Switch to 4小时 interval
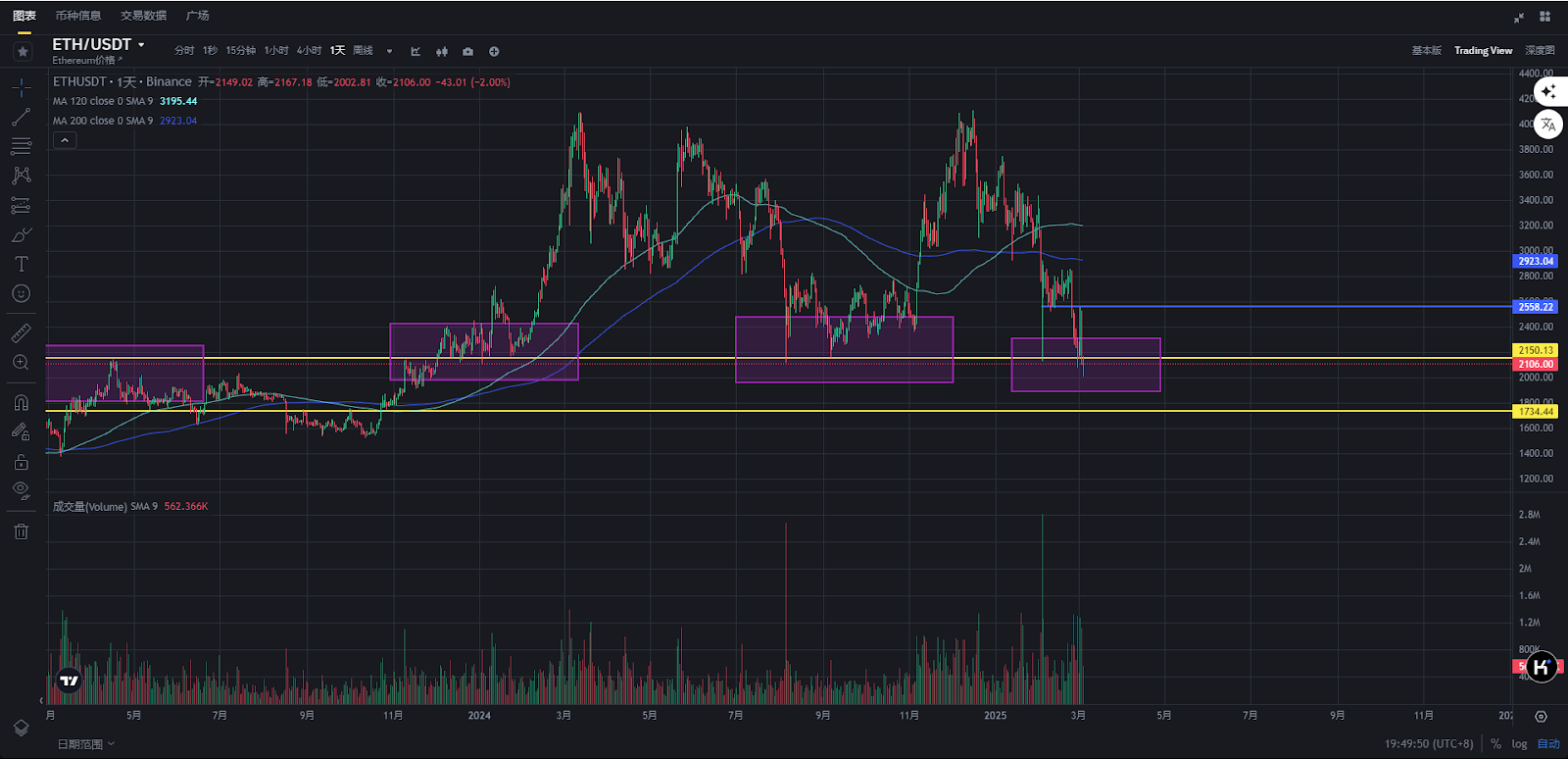Viewport: 1568px width, 759px height. 309,51
